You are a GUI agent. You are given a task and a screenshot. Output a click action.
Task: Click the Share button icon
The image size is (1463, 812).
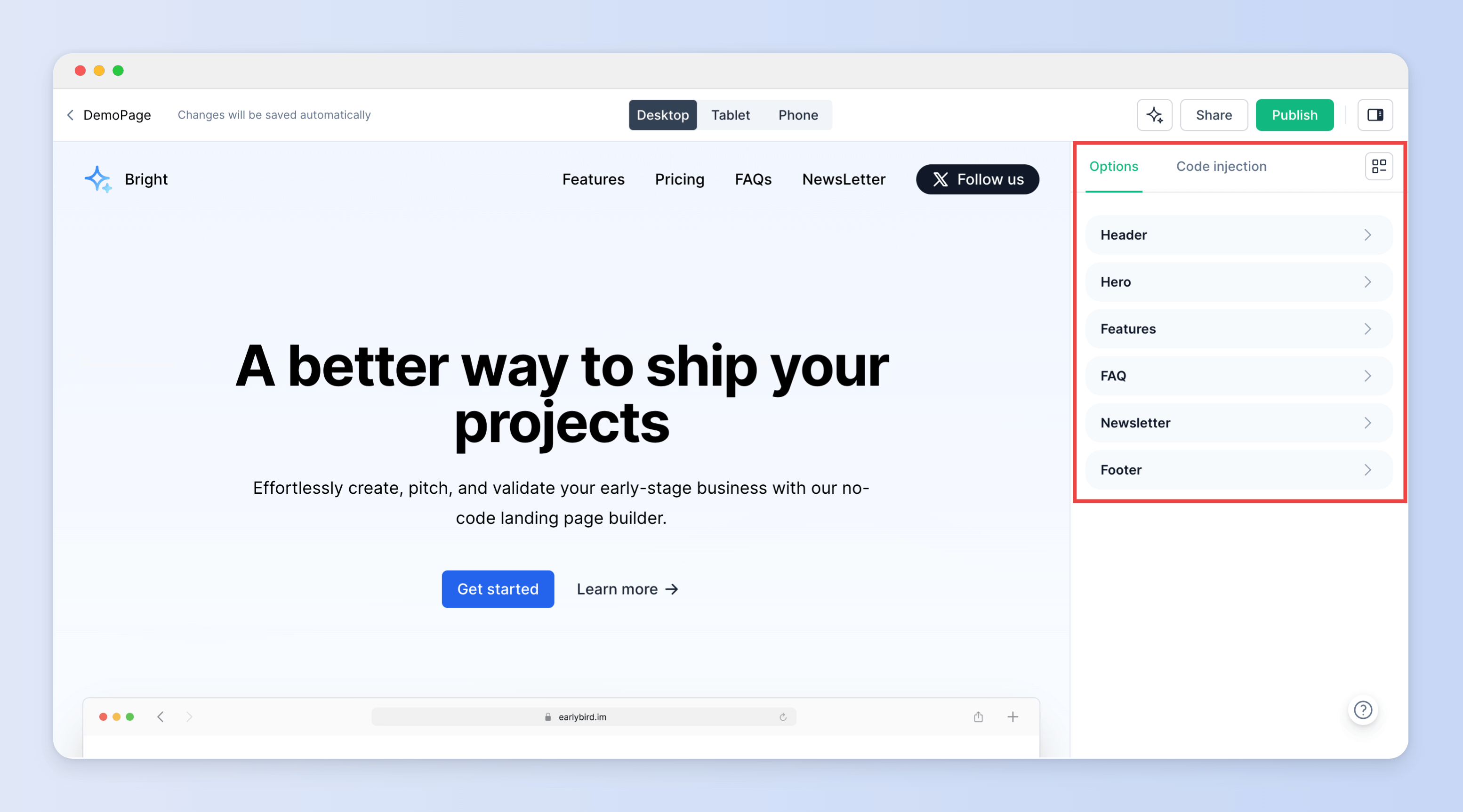(x=1214, y=115)
